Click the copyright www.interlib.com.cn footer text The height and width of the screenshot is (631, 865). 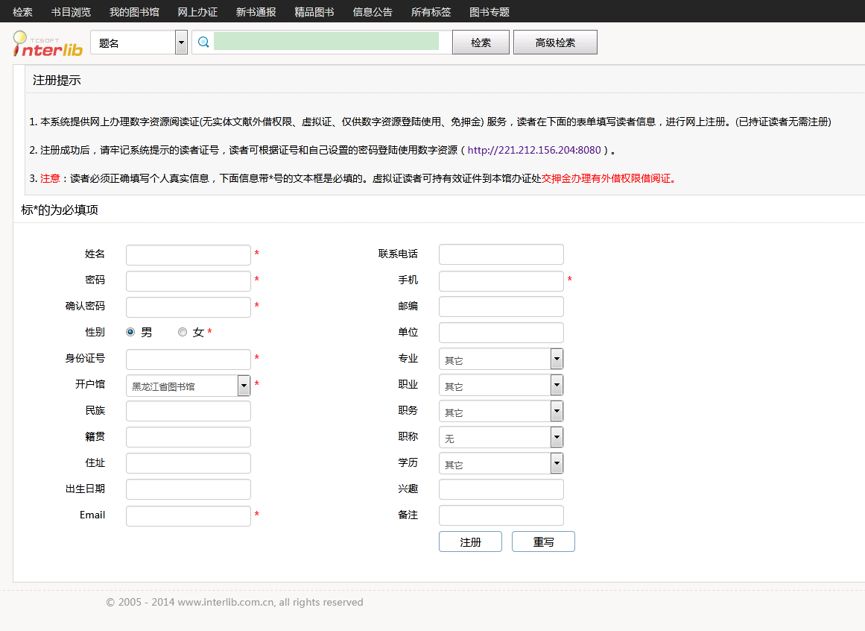click(x=234, y=602)
